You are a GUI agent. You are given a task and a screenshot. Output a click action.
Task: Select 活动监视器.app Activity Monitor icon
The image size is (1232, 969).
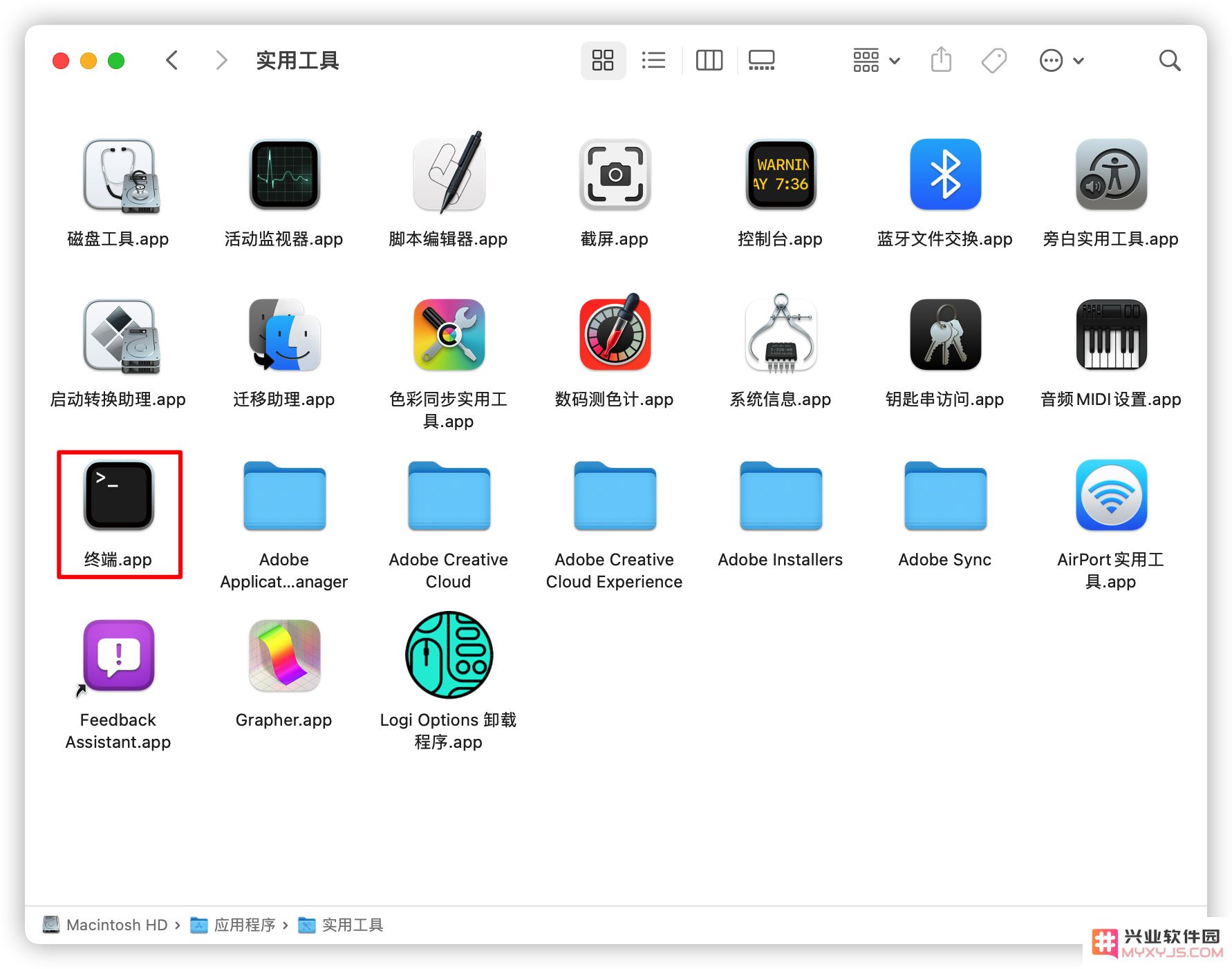(284, 174)
